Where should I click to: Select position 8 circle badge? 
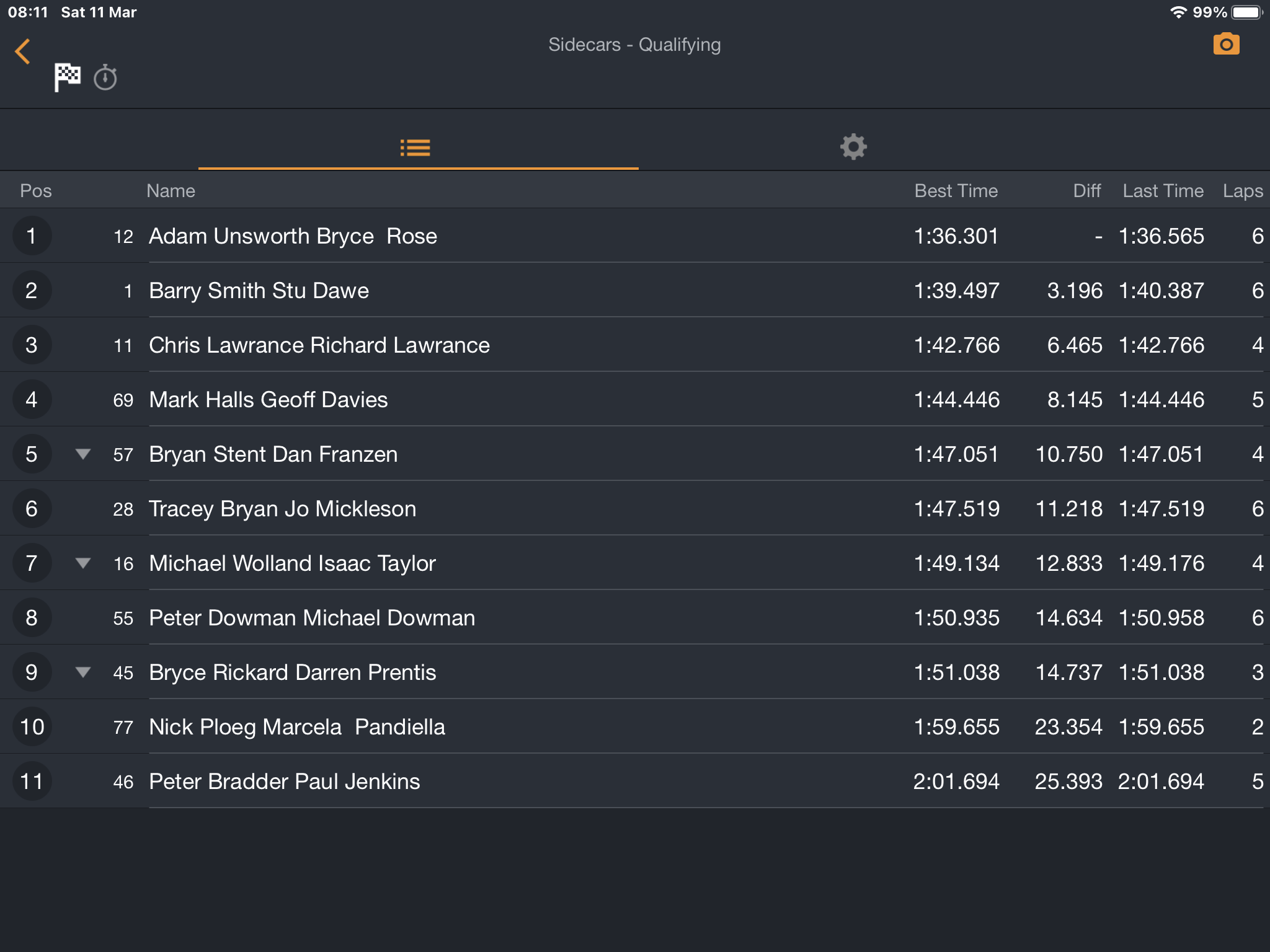click(x=32, y=618)
